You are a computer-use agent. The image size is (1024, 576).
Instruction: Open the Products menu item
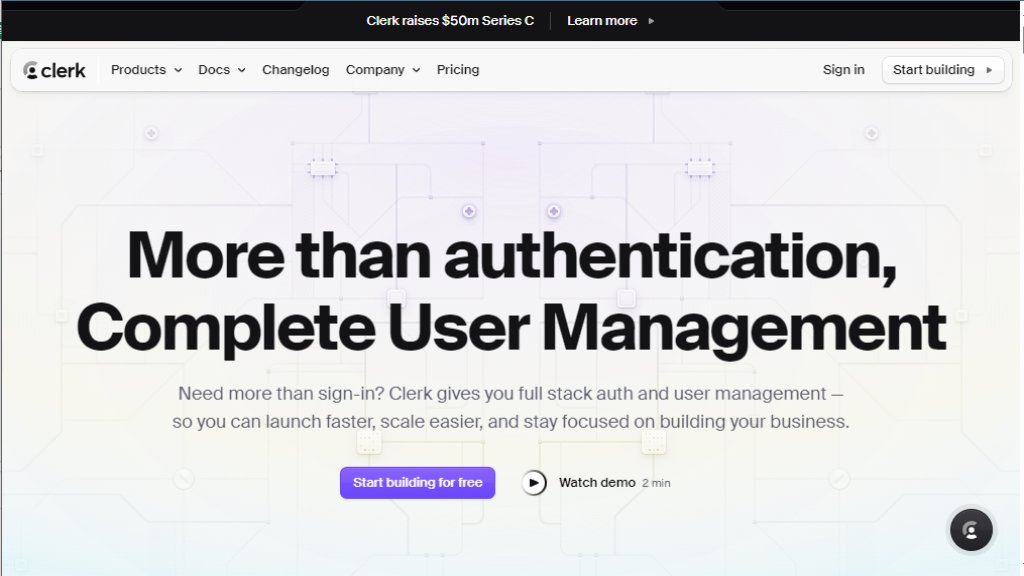pyautogui.click(x=138, y=70)
